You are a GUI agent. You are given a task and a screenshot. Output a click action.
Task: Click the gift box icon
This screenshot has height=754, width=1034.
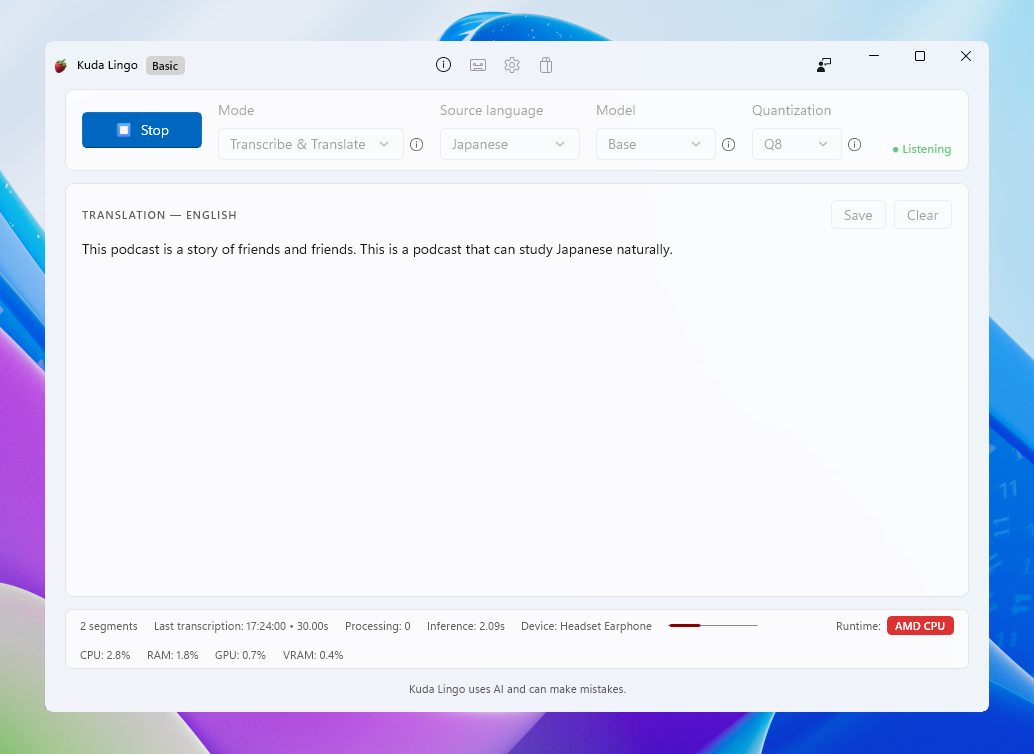(x=546, y=65)
